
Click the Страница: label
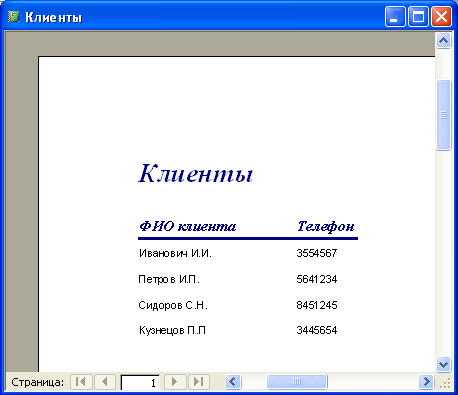tap(37, 382)
